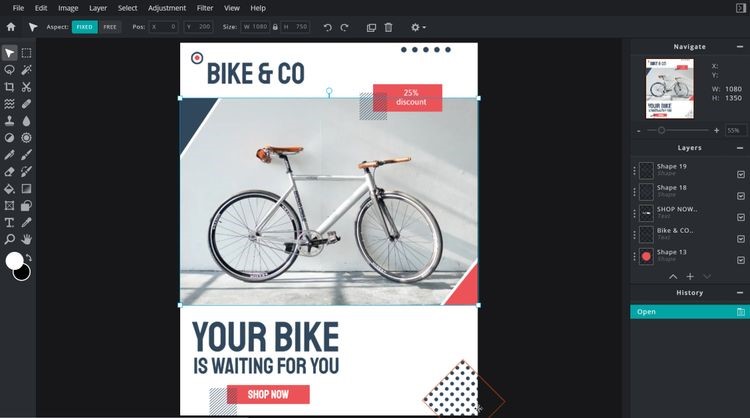This screenshot has height=418, width=750.
Task: Zoom out with the minus button
Action: [639, 131]
